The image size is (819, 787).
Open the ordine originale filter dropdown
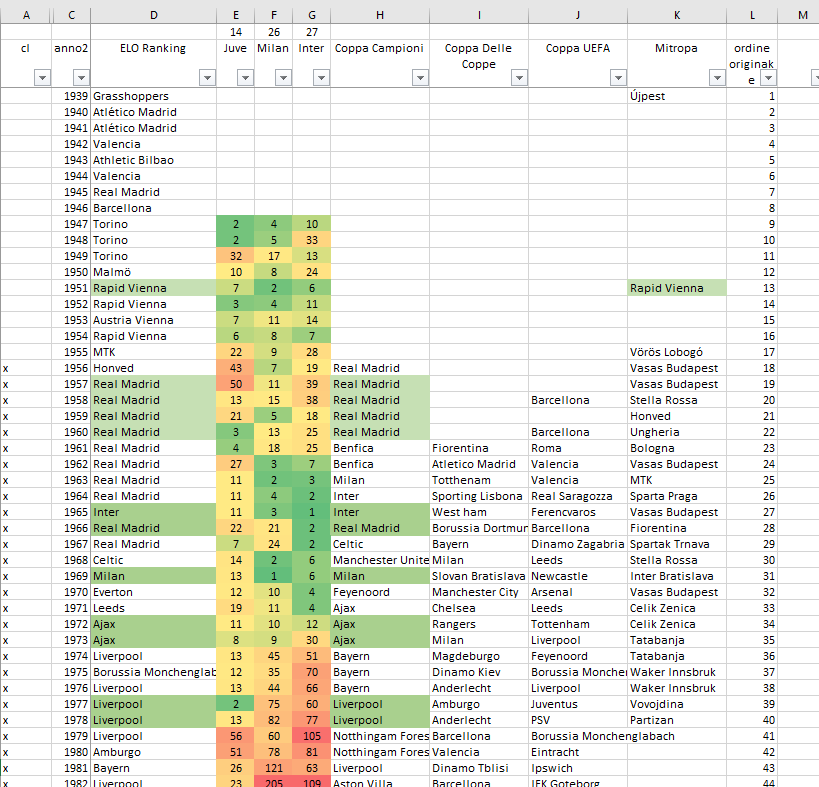click(x=768, y=78)
